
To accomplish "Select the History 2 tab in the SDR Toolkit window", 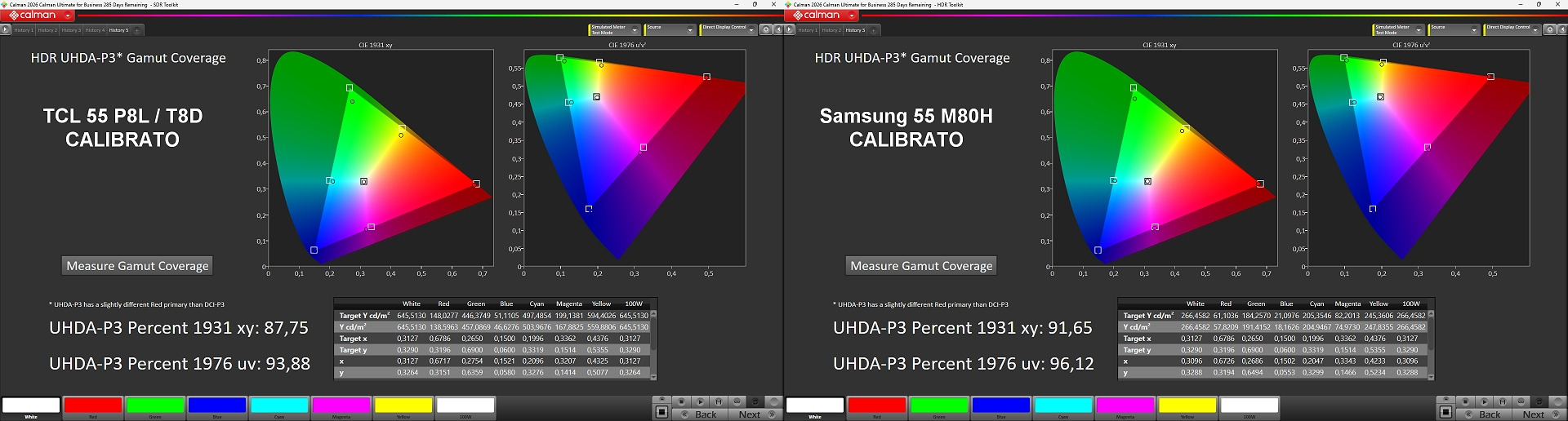I will pyautogui.click(x=47, y=30).
